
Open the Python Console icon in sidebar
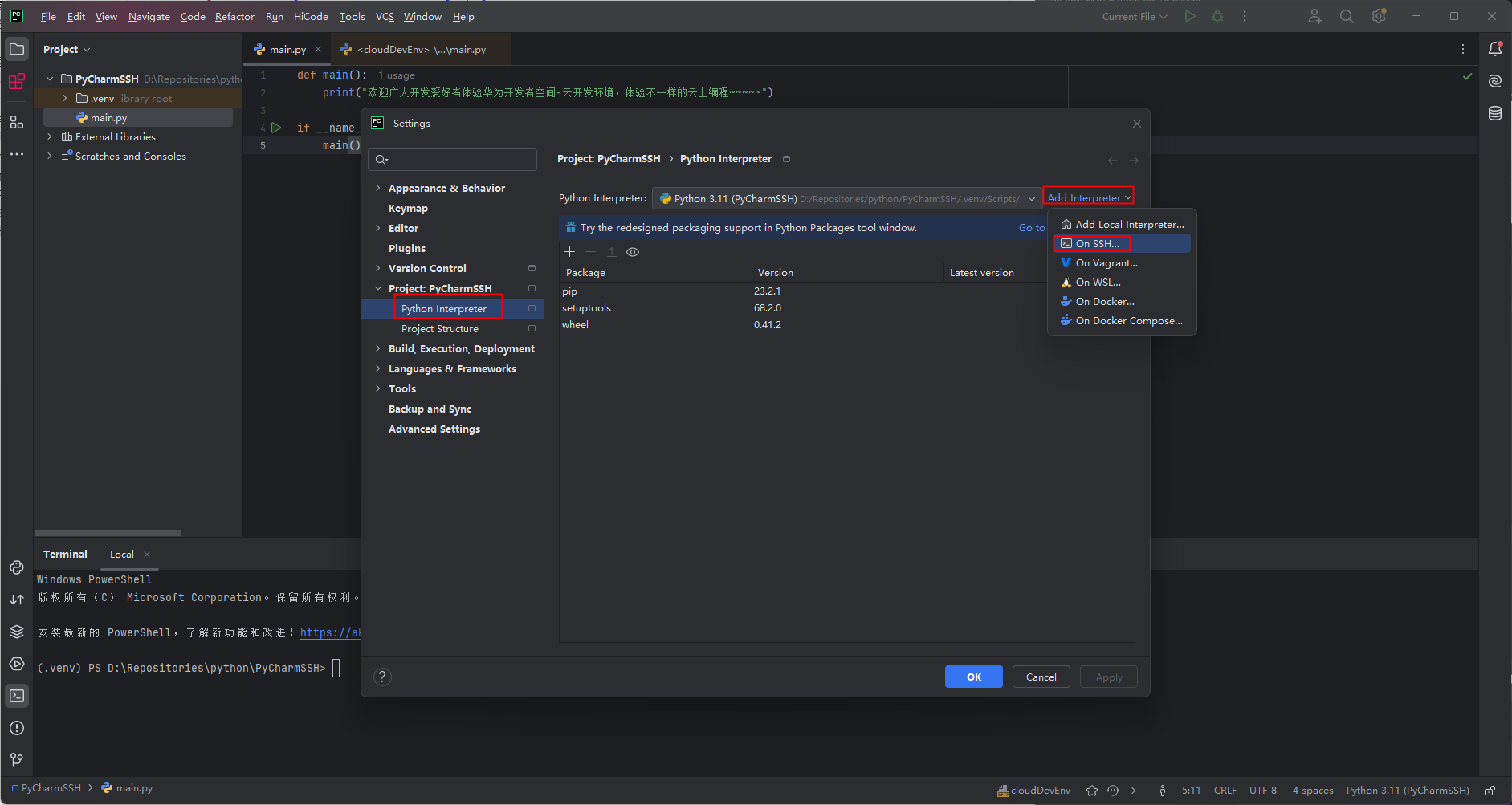point(16,567)
